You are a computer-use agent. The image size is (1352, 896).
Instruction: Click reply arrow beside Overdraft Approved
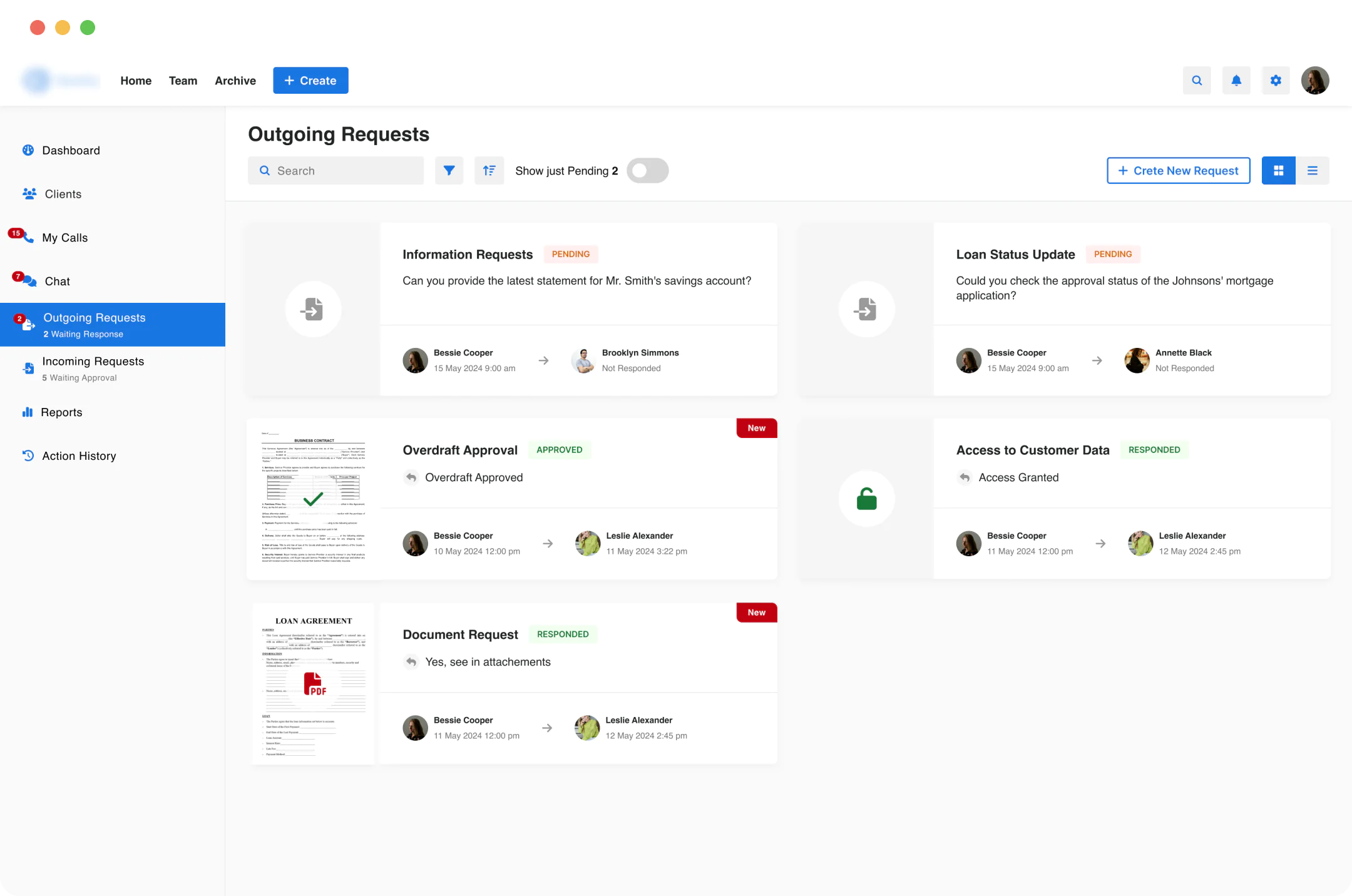(x=411, y=477)
